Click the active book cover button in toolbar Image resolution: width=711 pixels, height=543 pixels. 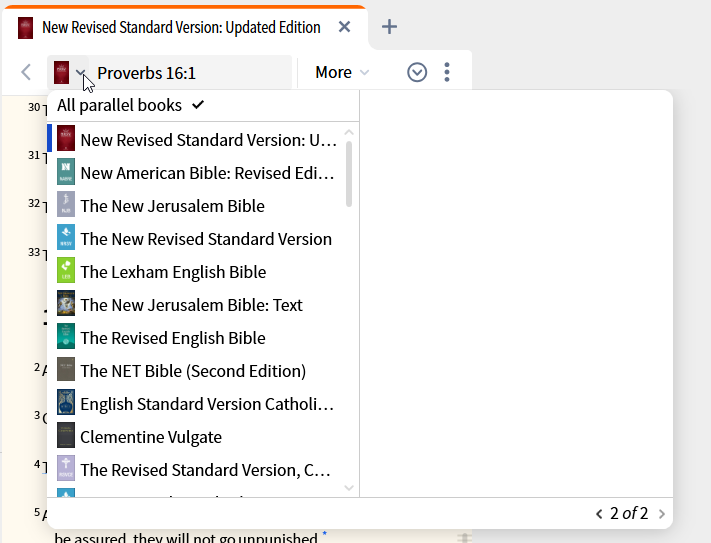[x=61, y=73]
